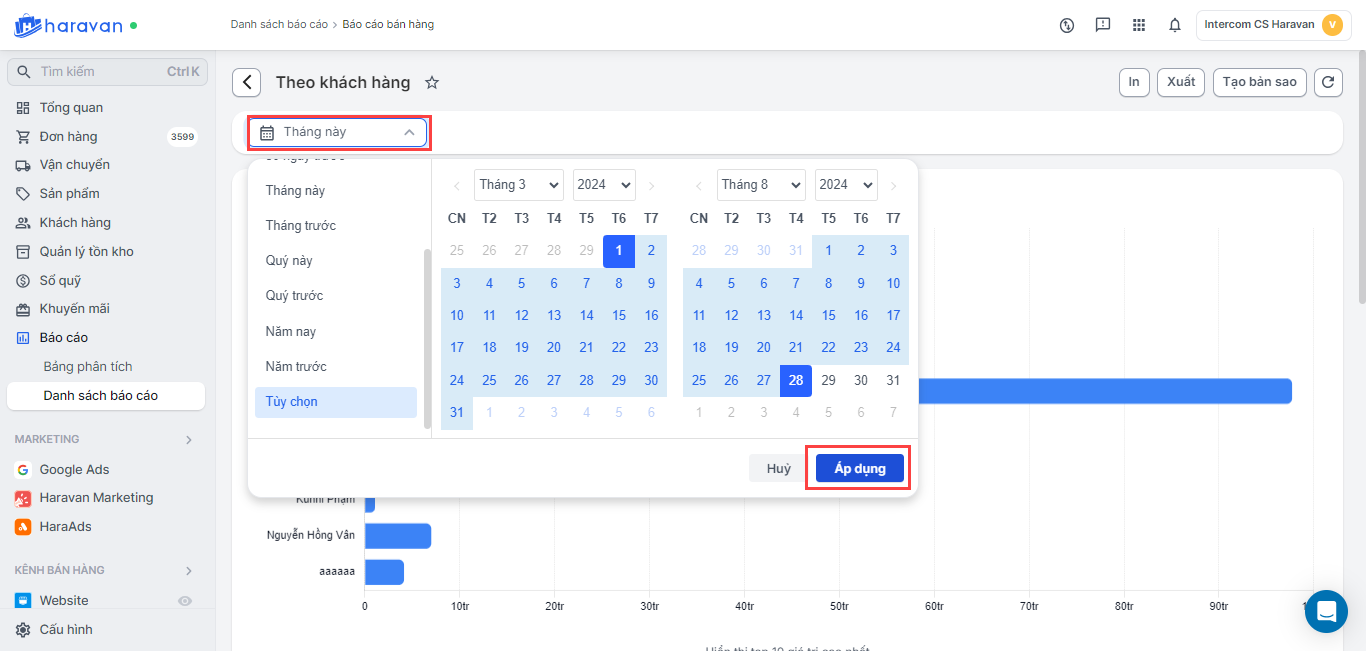Open the Tháng 8 month dropdown

click(x=760, y=185)
